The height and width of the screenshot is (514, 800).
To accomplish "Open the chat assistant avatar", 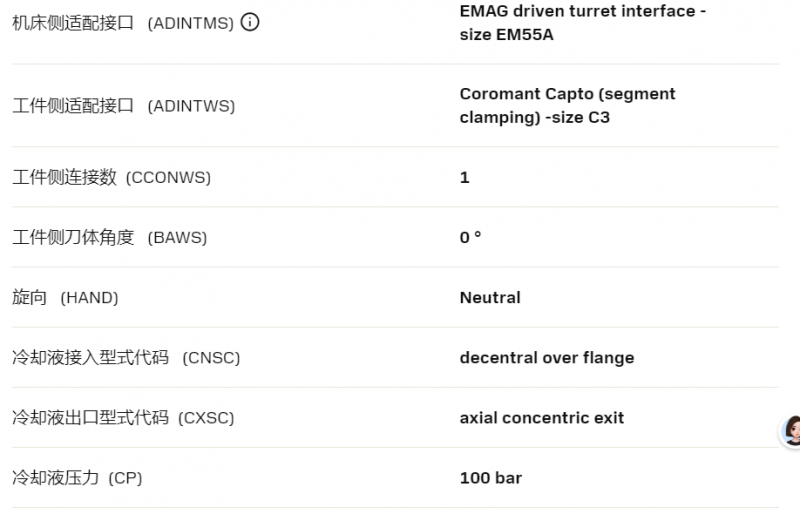I will pos(791,431).
